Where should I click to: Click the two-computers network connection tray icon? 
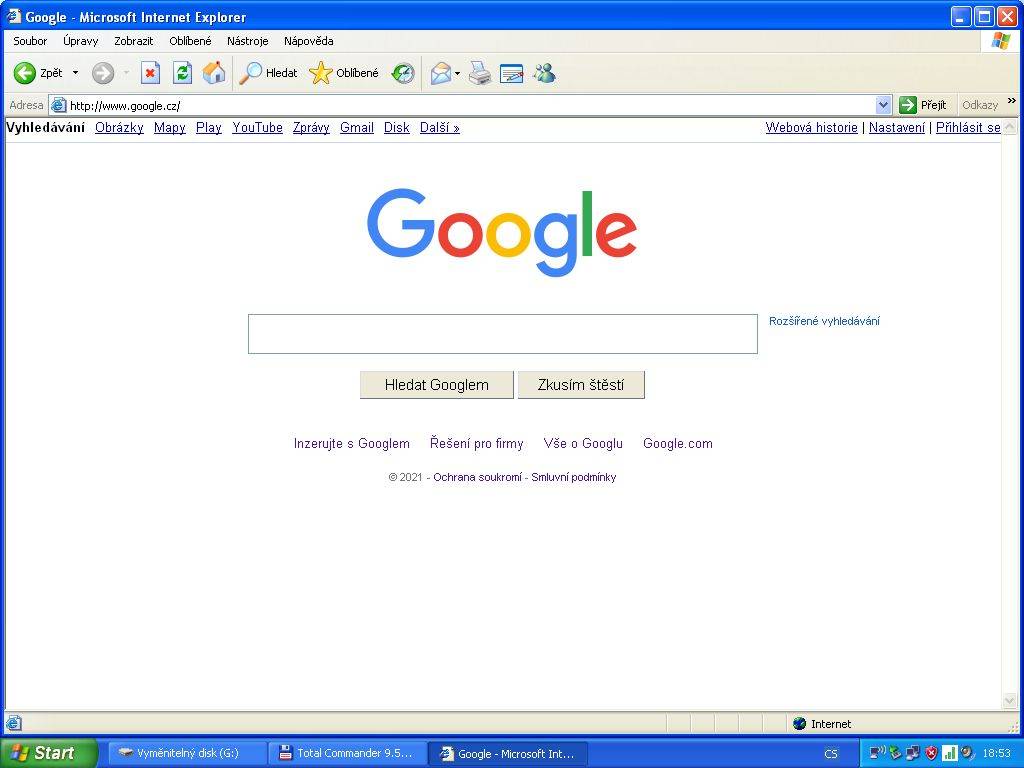point(912,753)
